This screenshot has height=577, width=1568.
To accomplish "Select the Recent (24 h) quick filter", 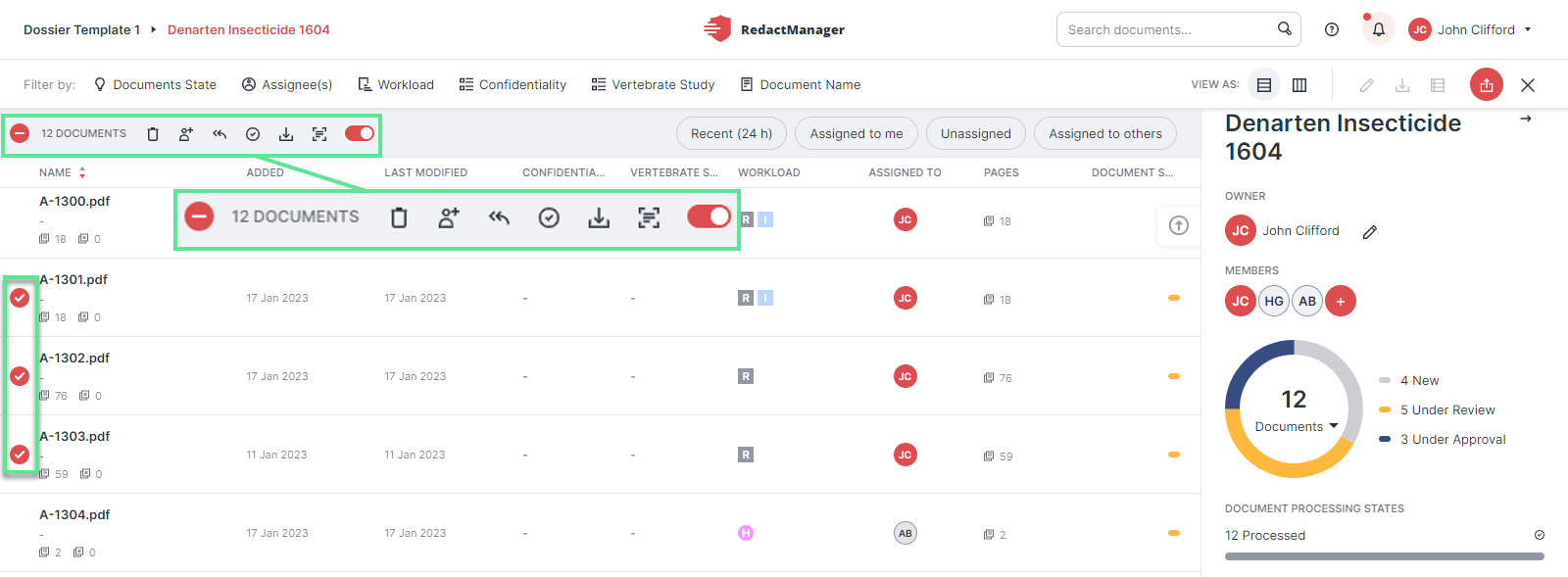I will click(x=731, y=133).
